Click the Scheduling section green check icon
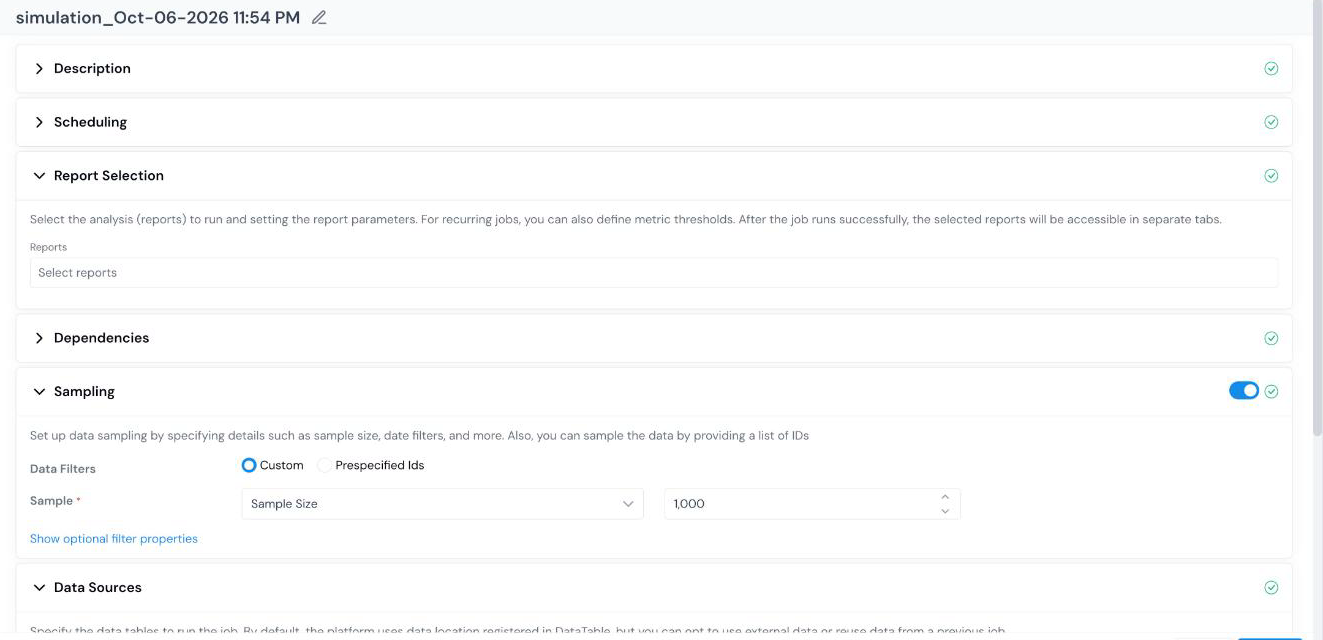Image resolution: width=1323 pixels, height=640 pixels. tap(1271, 122)
